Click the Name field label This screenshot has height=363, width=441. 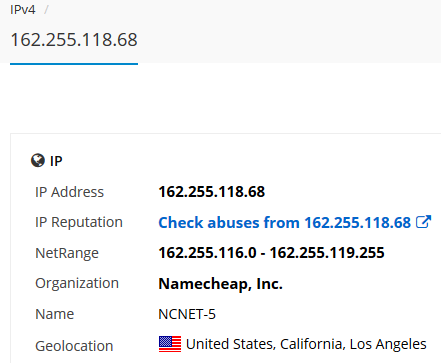point(55,314)
